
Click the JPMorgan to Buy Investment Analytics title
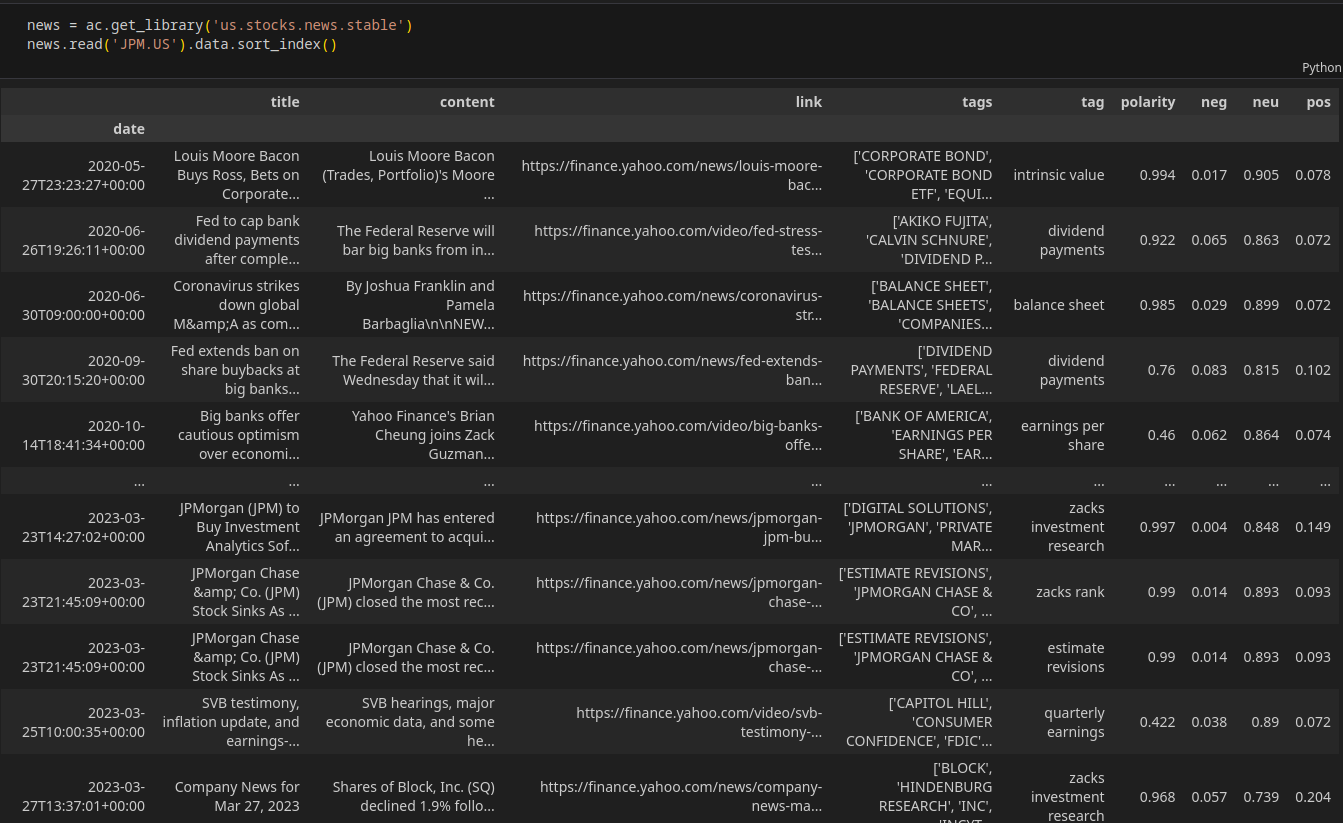point(239,527)
